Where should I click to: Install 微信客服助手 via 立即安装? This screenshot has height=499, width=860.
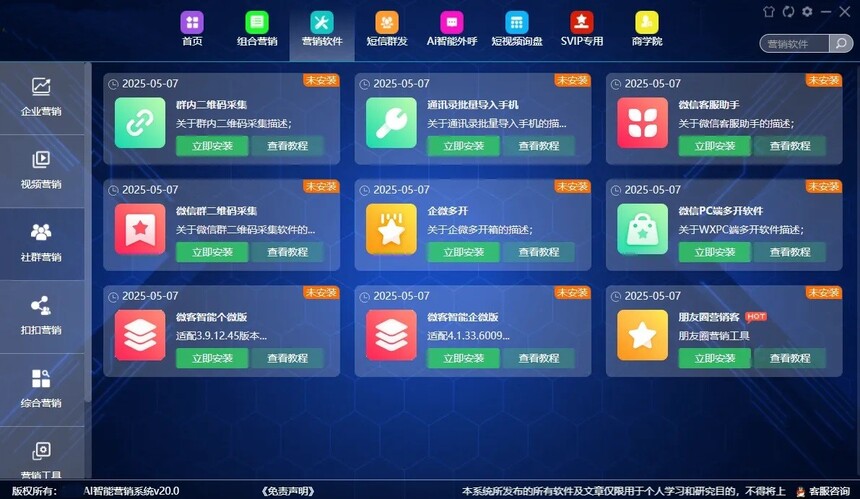tap(715, 146)
